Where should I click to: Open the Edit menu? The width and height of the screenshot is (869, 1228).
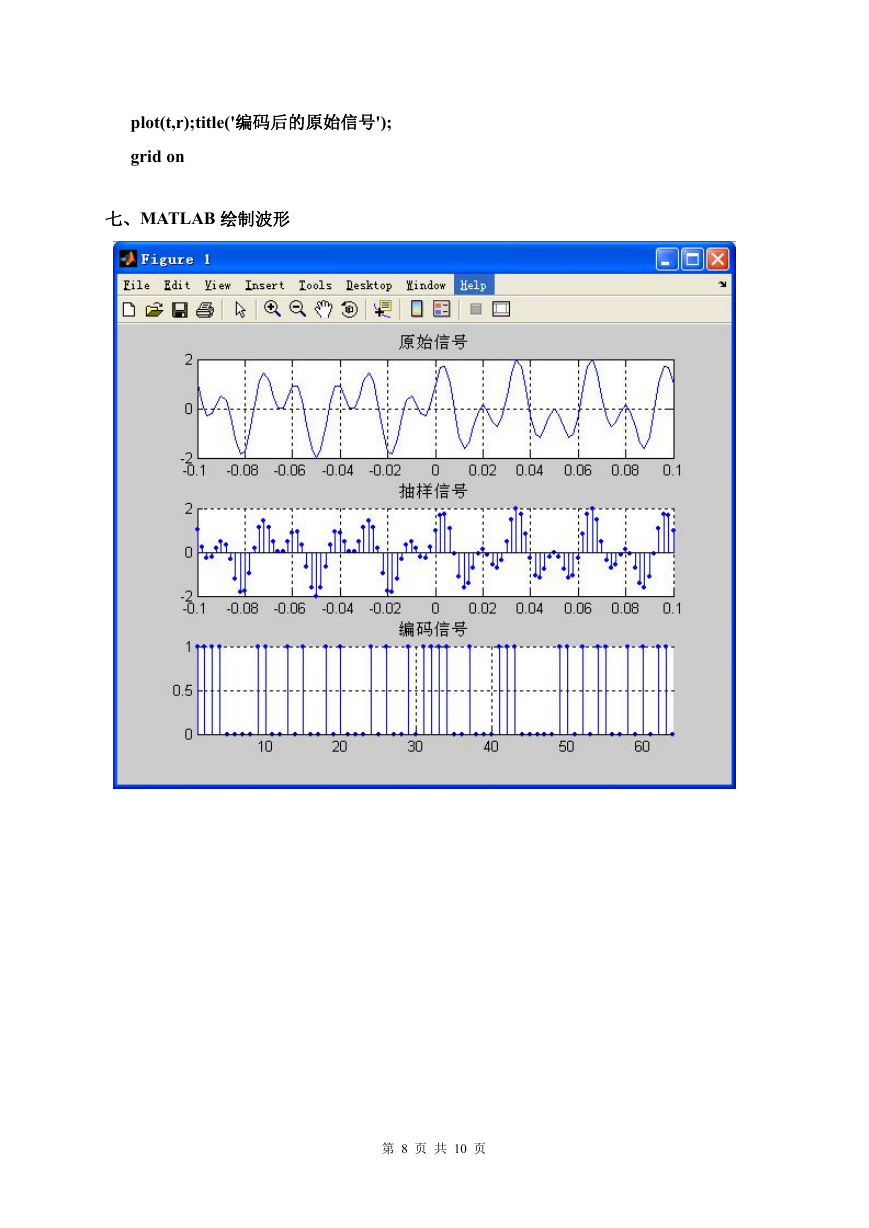[x=177, y=285]
